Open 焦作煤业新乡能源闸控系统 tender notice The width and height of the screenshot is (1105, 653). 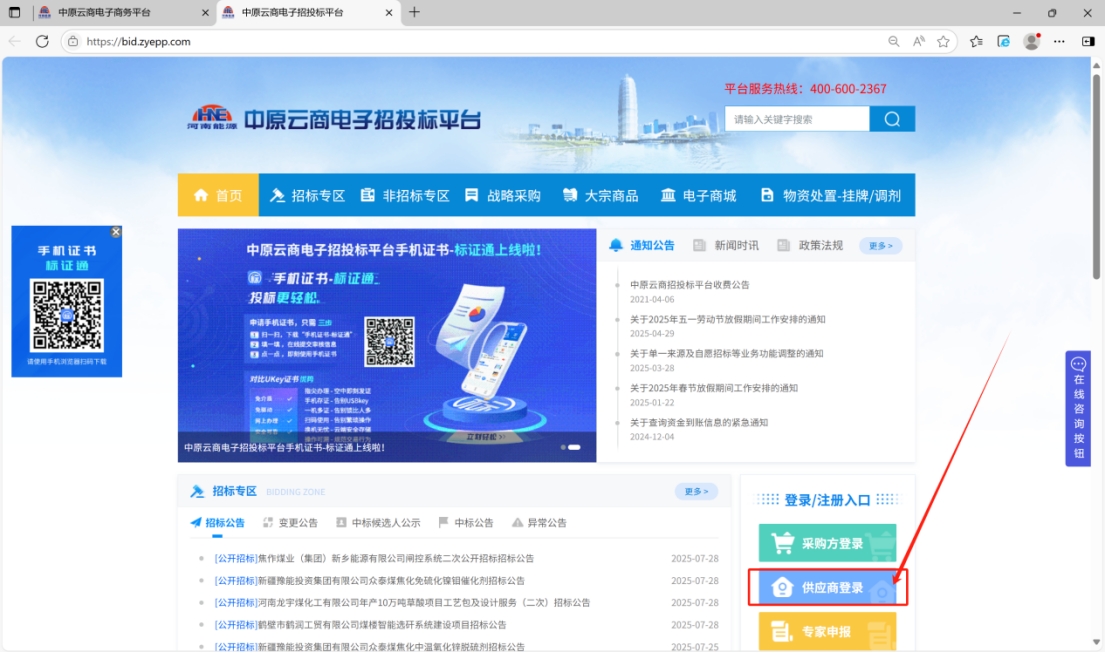pyautogui.click(x=374, y=559)
